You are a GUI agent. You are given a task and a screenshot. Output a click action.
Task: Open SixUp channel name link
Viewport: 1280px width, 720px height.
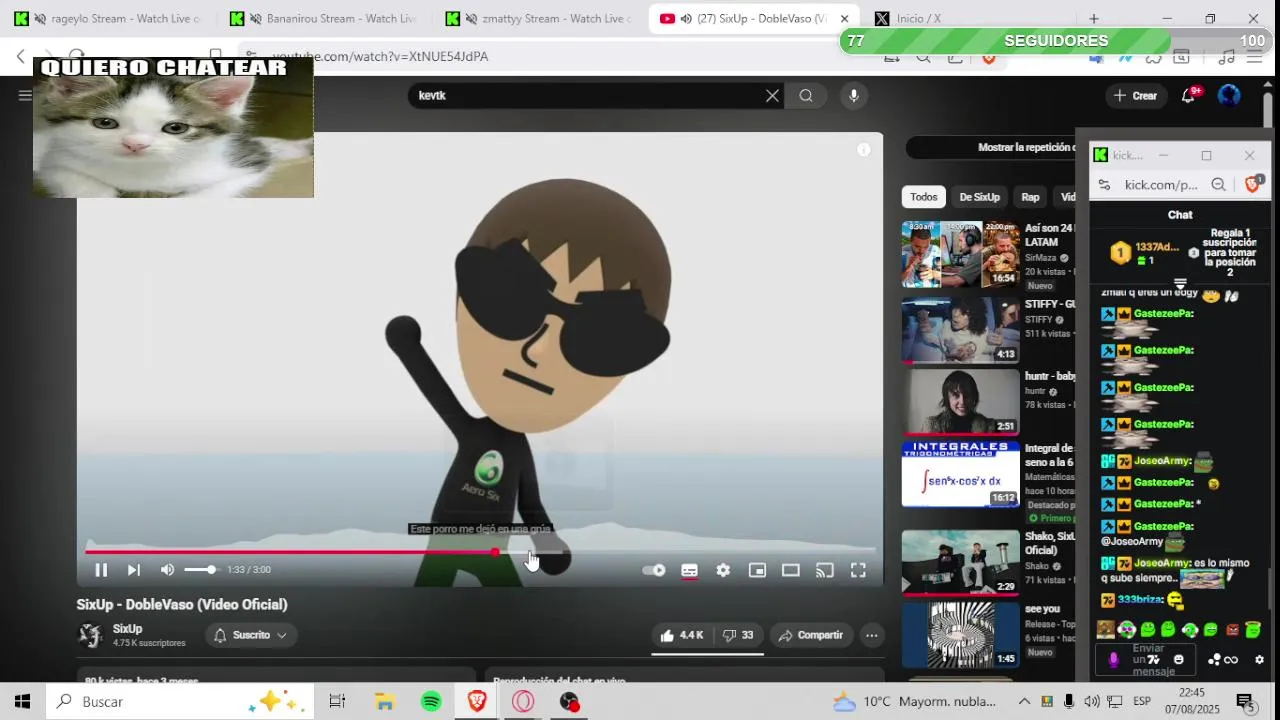pyautogui.click(x=128, y=629)
